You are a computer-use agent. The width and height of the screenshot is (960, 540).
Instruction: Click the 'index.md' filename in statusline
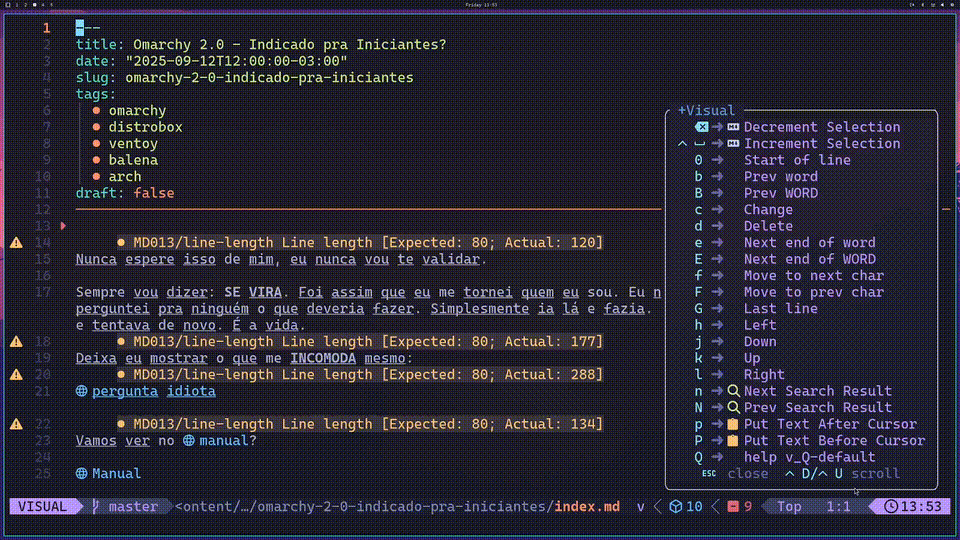[x=587, y=507]
